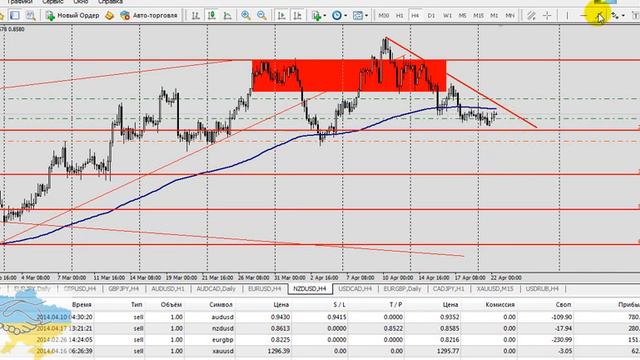Sort orders by the Символ column
Screen dimensions: 640x360
point(221,304)
